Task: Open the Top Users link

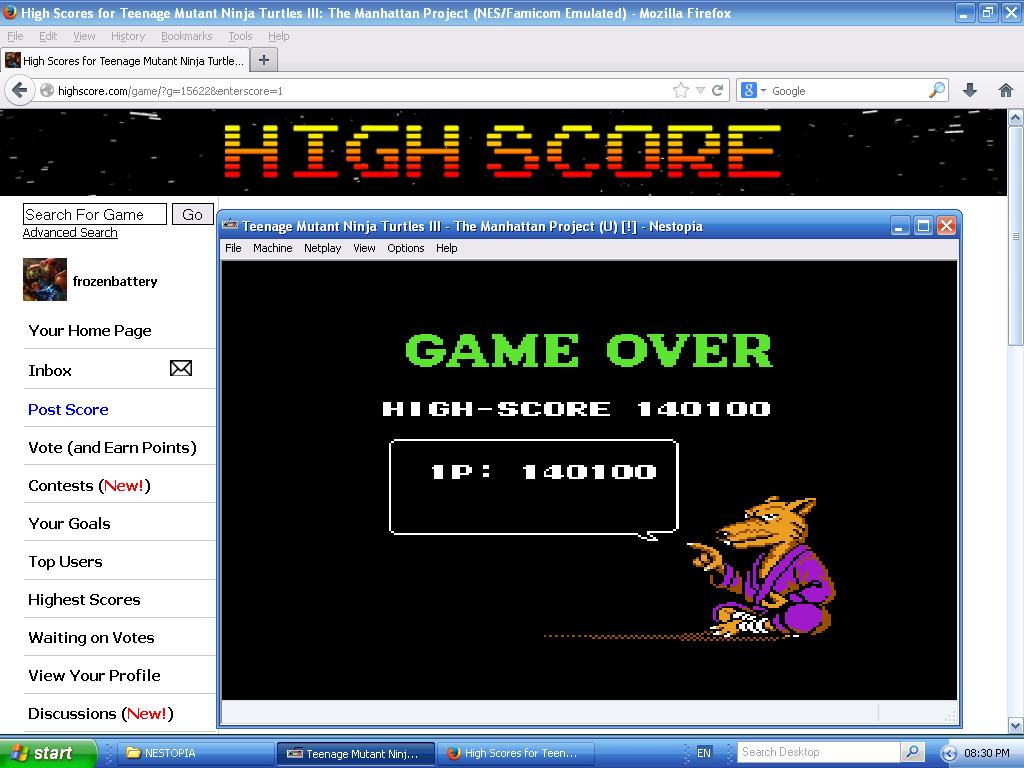Action: (x=65, y=562)
